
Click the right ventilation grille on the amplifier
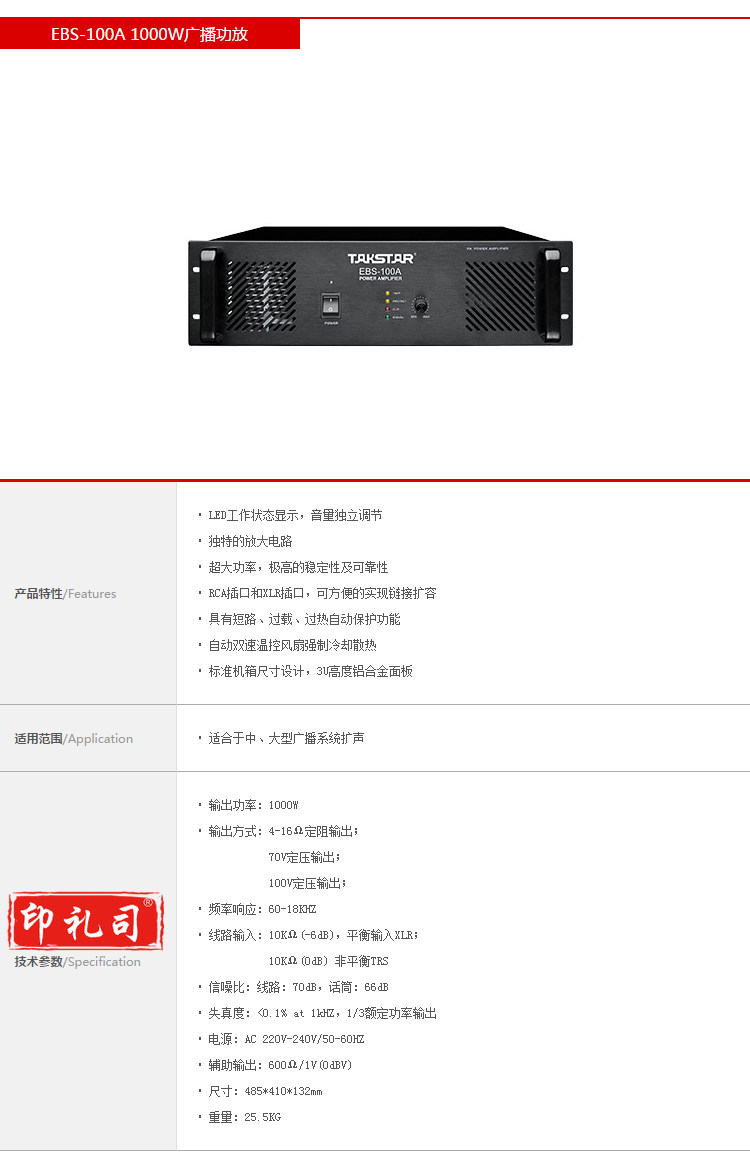[500, 296]
